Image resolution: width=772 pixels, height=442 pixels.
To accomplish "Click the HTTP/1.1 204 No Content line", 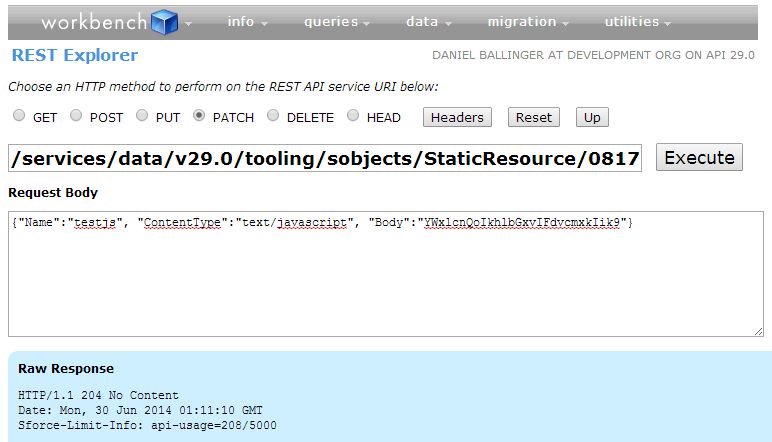I will pos(98,395).
